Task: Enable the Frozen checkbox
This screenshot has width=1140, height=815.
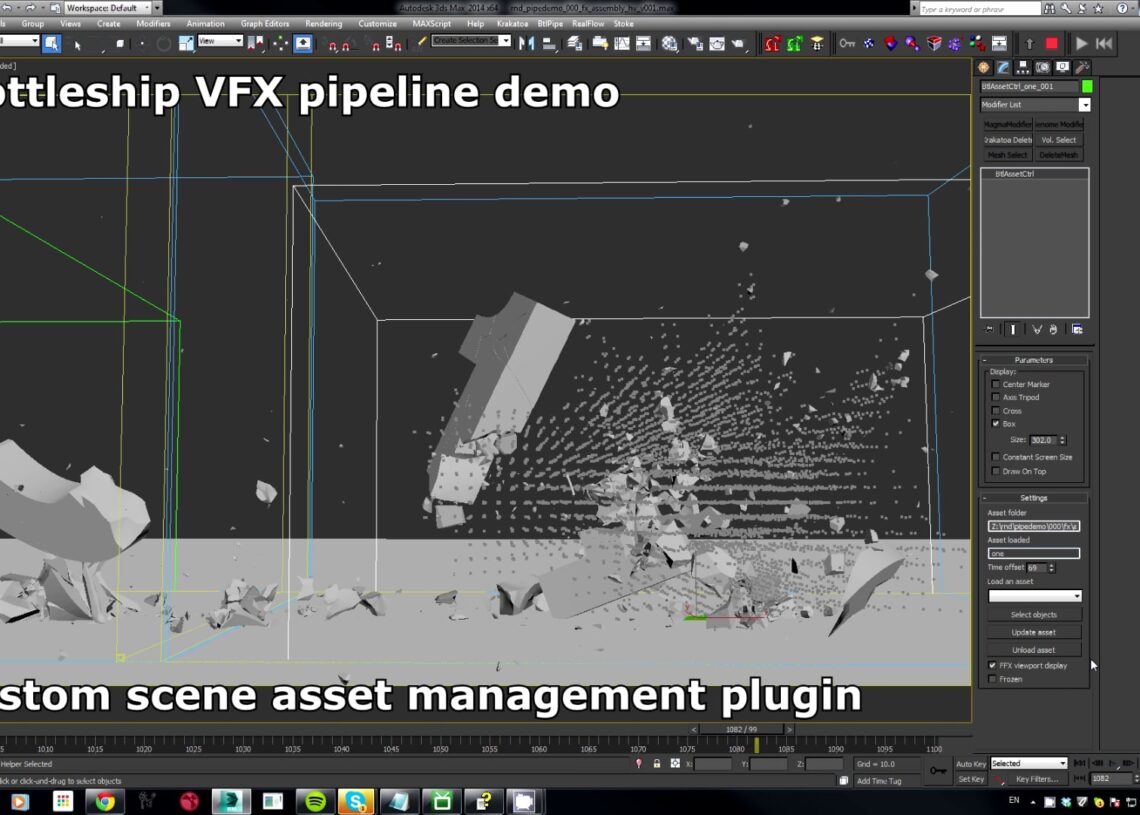Action: click(992, 679)
